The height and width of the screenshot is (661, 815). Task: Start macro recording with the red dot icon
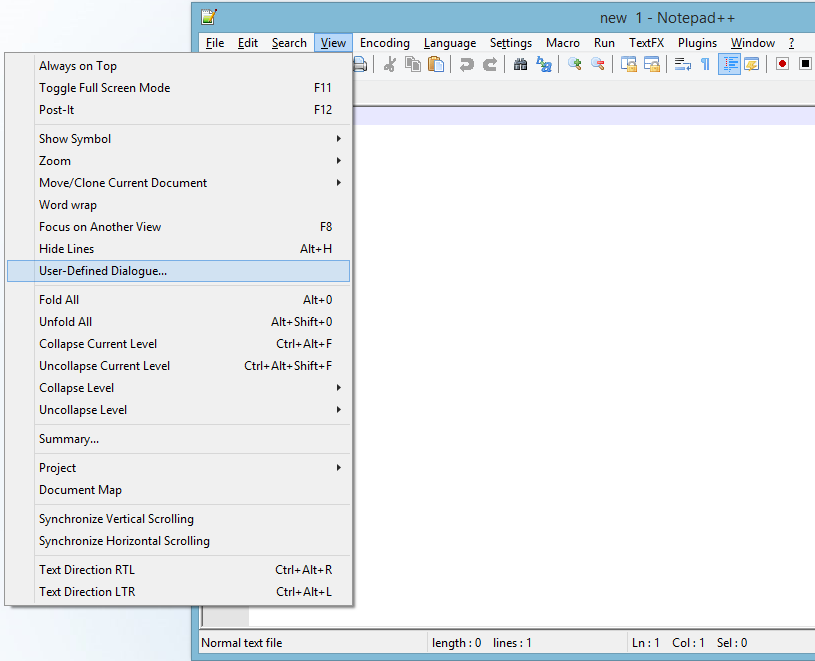(782, 63)
